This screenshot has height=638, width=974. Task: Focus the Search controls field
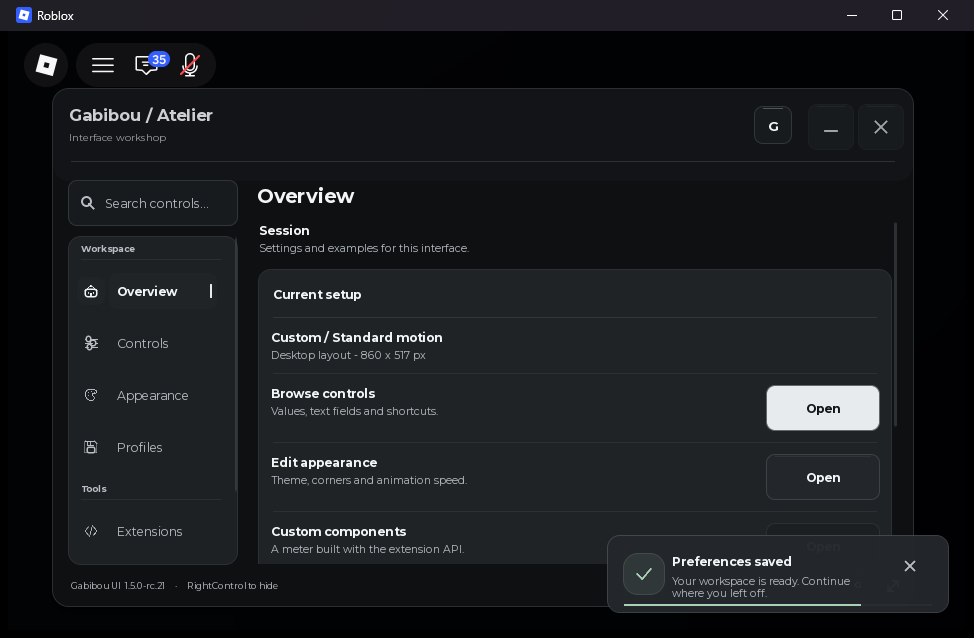(153, 203)
